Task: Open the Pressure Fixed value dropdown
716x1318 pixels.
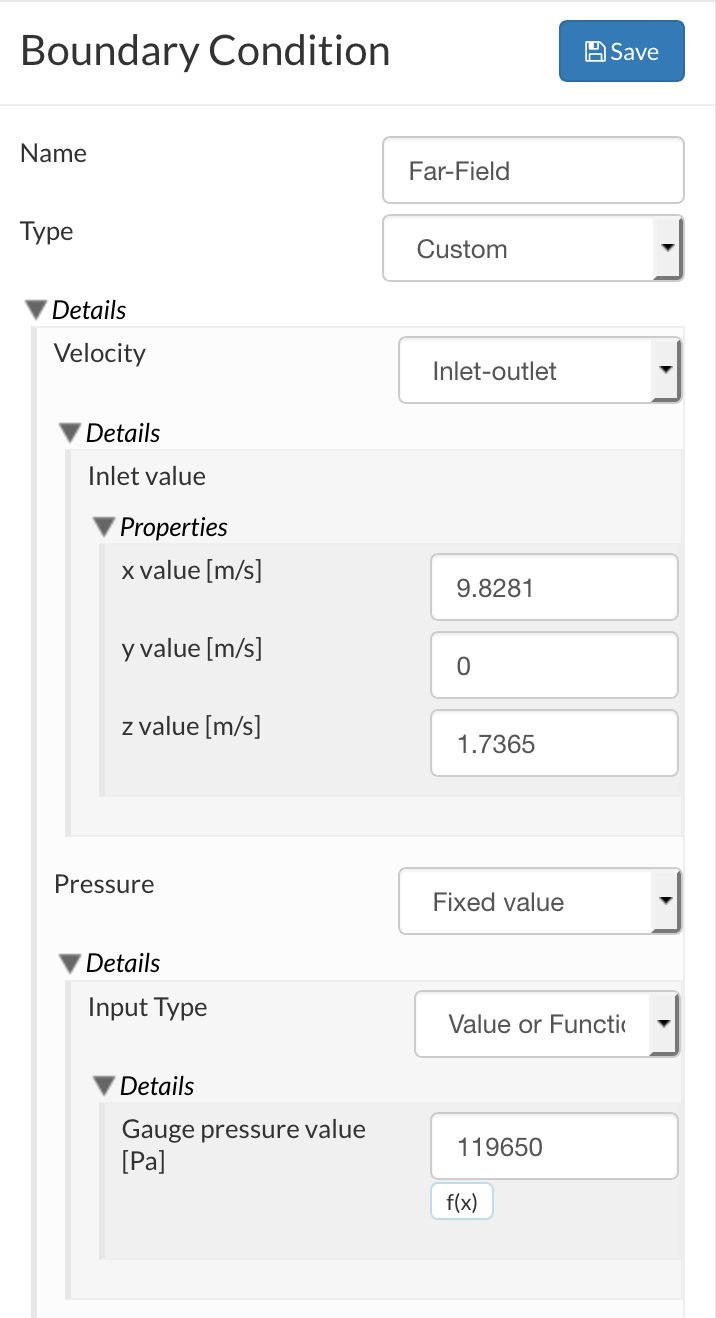Action: click(525, 902)
